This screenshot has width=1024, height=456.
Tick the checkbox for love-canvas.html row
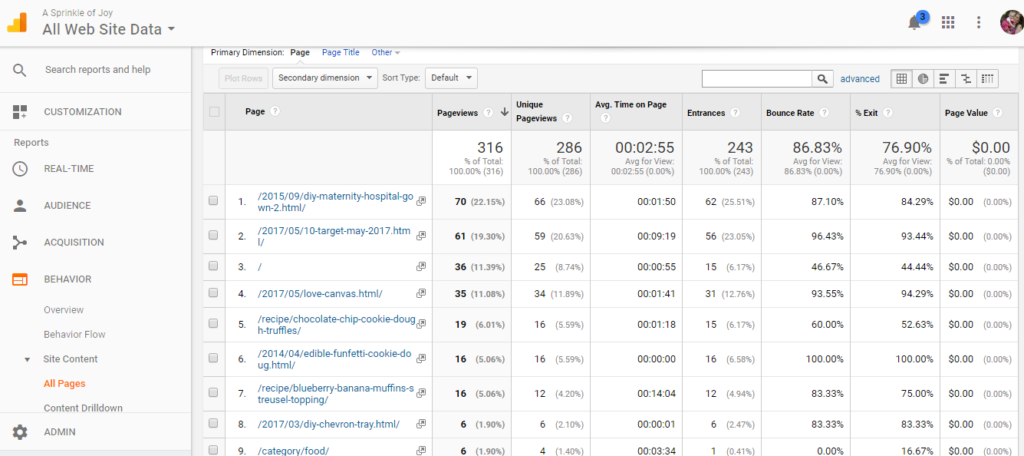click(x=213, y=293)
